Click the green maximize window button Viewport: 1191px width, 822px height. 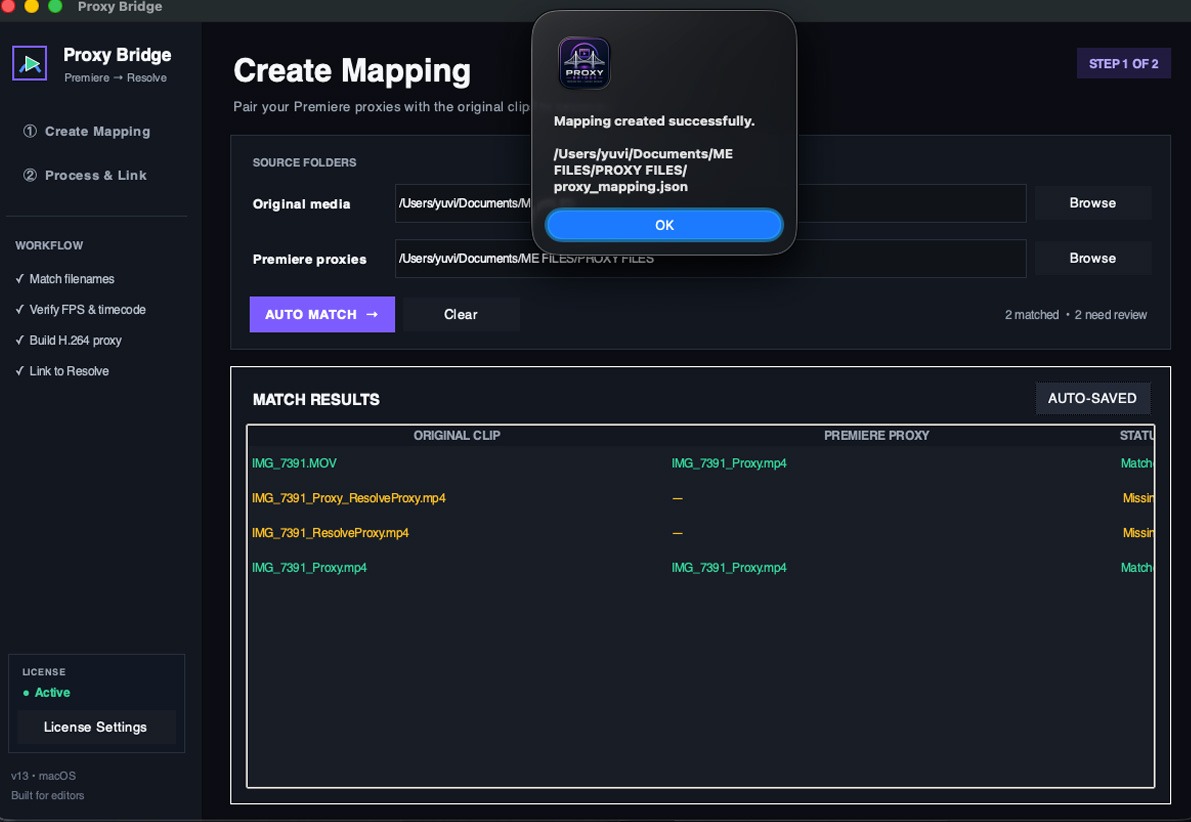point(55,6)
